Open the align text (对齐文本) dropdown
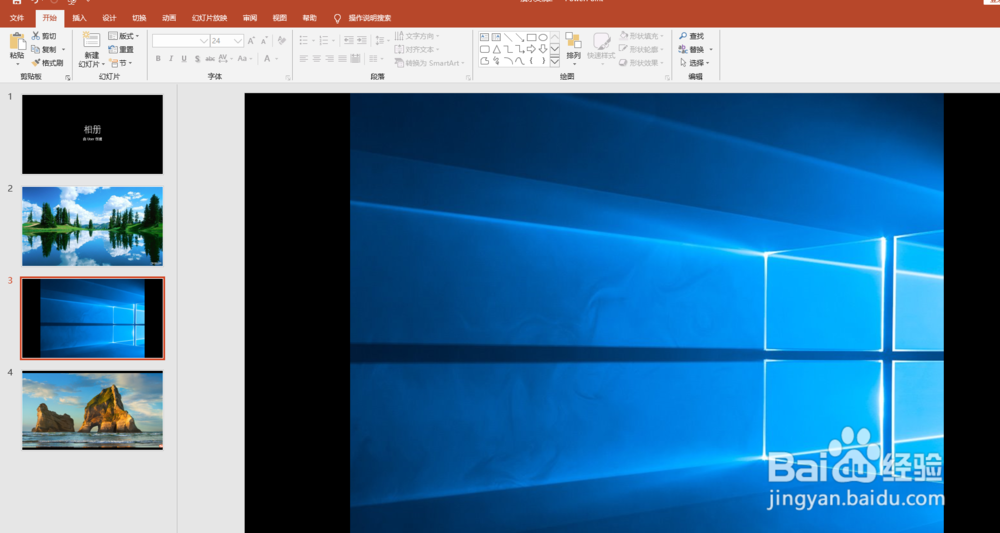This screenshot has height=533, width=1000. click(416, 49)
